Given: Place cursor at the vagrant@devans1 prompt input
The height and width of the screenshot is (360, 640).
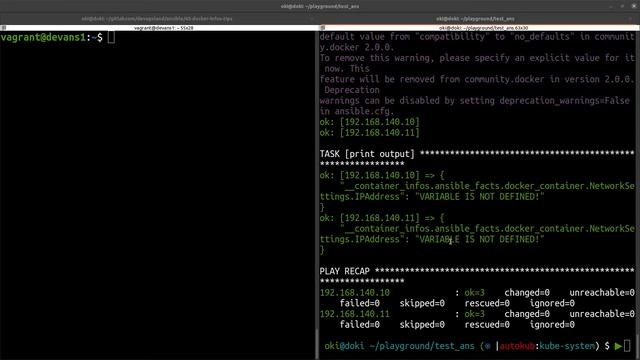Looking at the screenshot, I should pos(111,37).
